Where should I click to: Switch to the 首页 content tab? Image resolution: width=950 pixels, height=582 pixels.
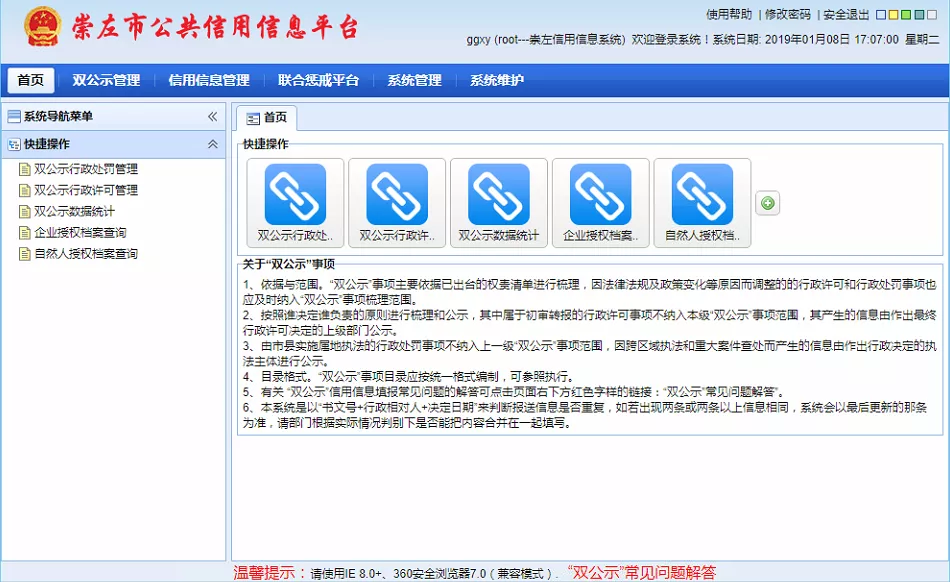pyautogui.click(x=267, y=117)
